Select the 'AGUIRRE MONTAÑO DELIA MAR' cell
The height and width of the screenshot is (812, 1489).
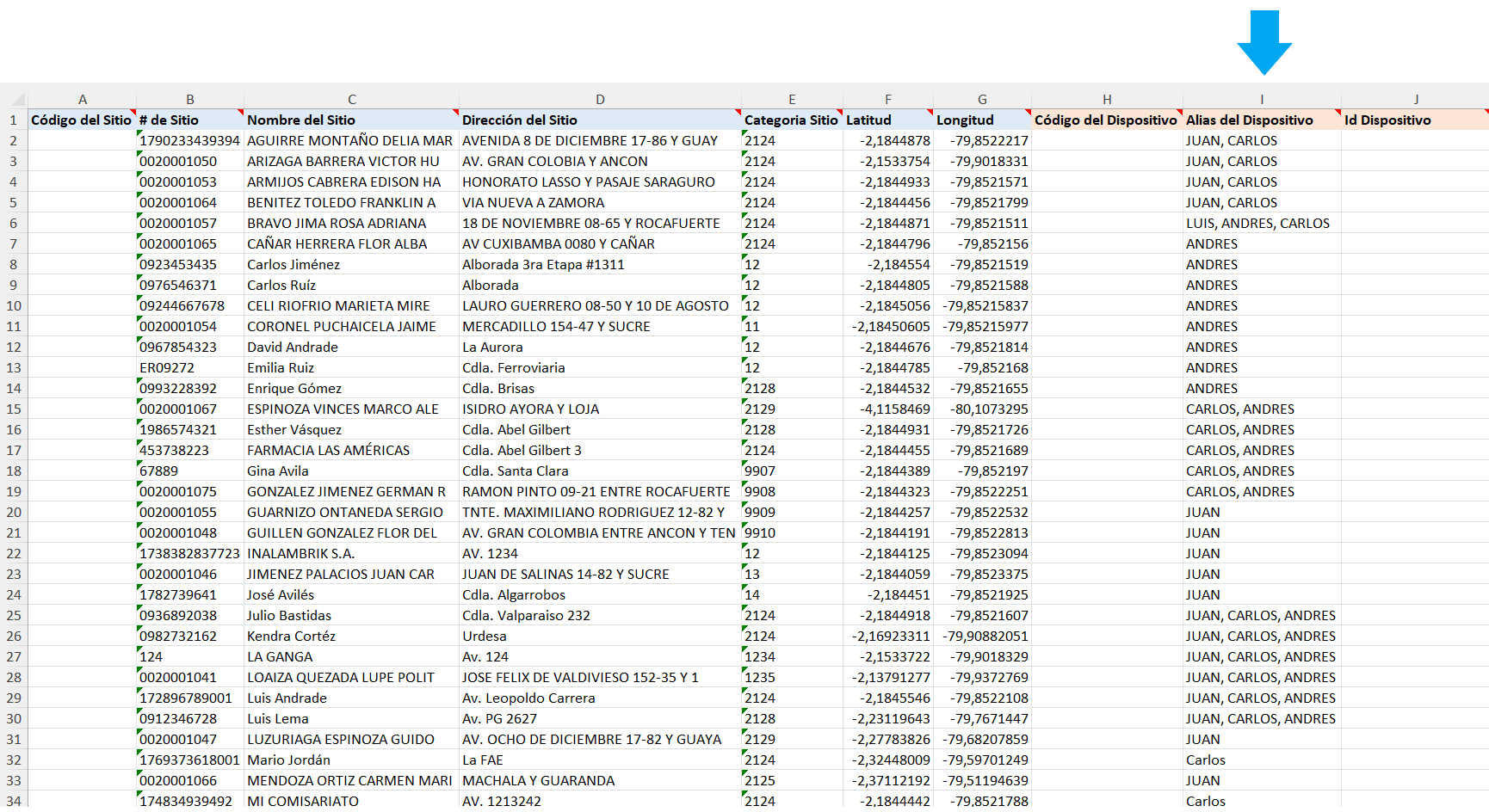pos(352,140)
